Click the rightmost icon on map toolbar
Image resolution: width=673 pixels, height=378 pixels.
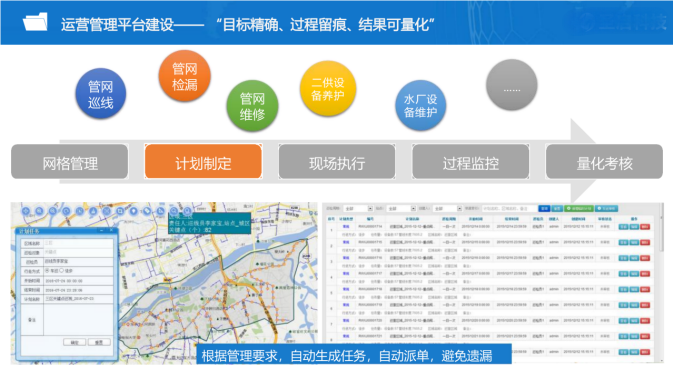(x=187, y=211)
